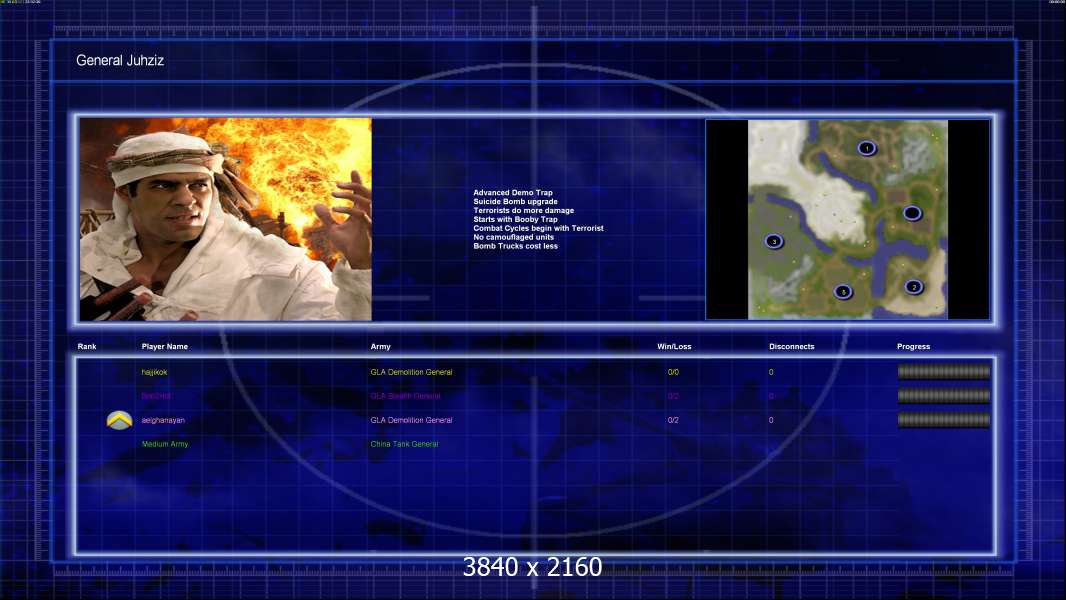Click the Progress column header
The width and height of the screenshot is (1066, 600).
tap(913, 347)
